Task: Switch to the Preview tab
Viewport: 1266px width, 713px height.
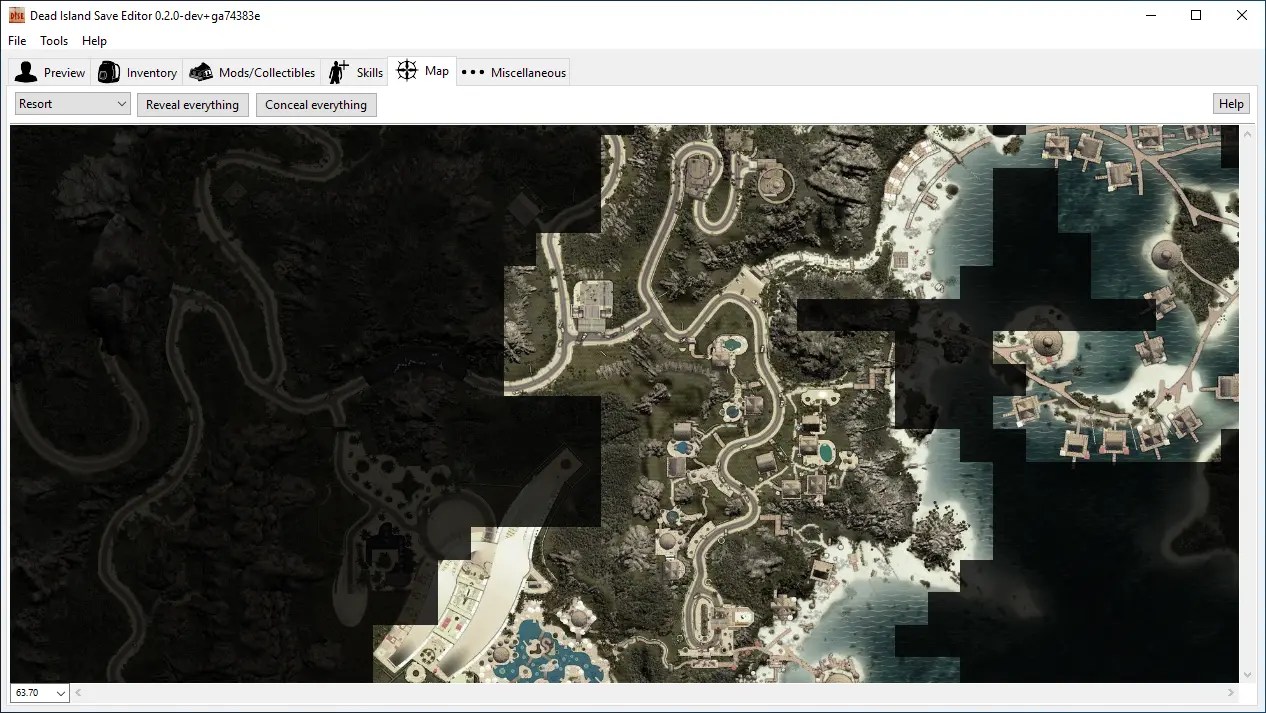Action: 50,72
